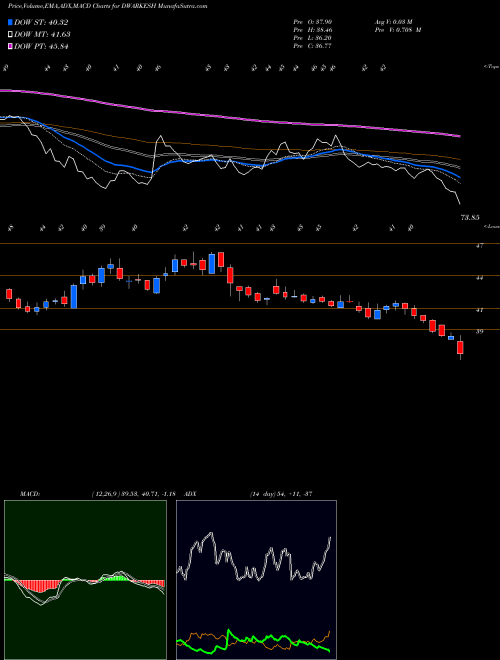The height and width of the screenshot is (660, 500).
Task: Open the green MACD indicator chart panel
Action: (85, 580)
